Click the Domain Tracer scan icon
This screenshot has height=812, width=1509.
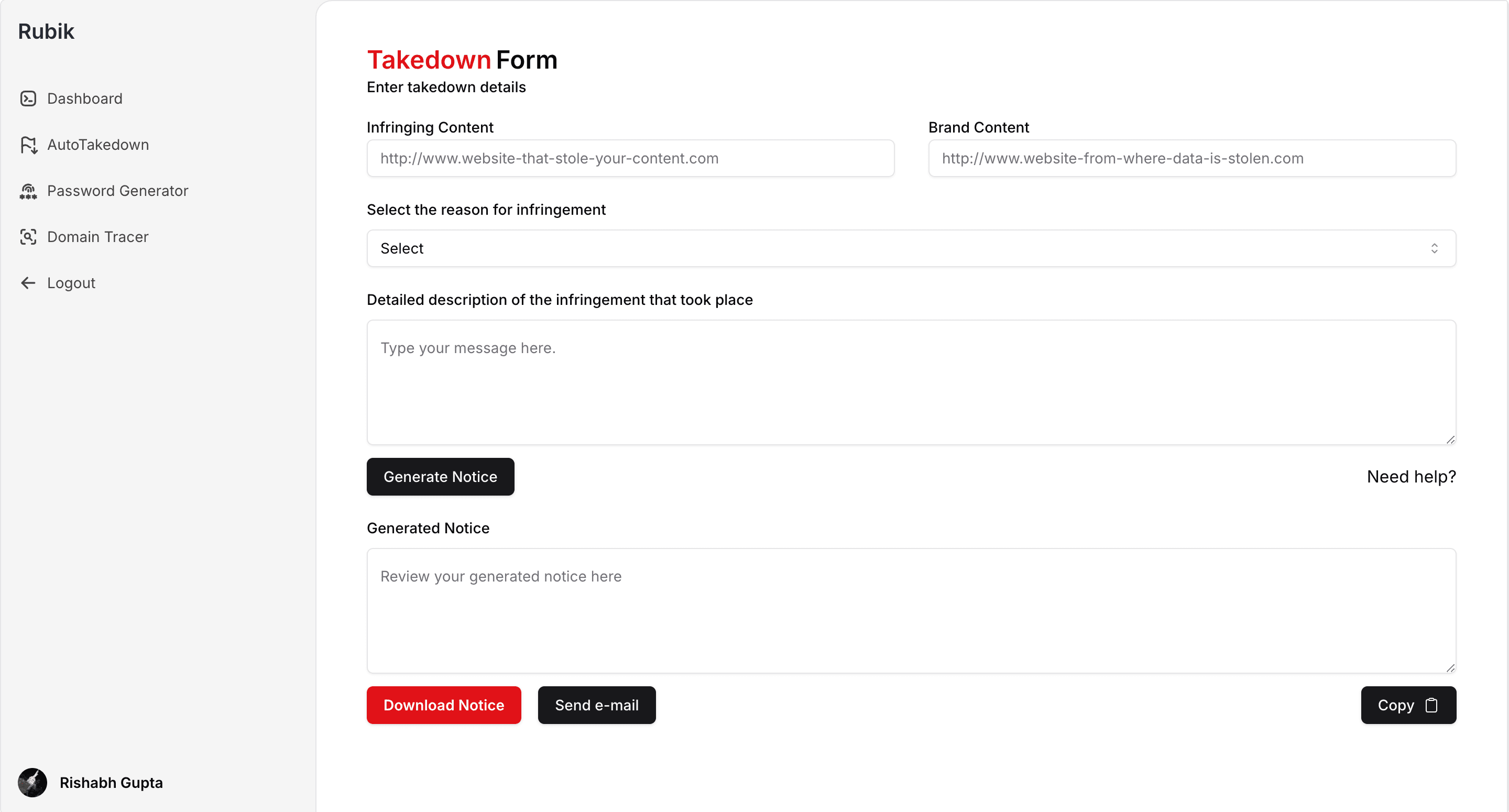coord(28,237)
